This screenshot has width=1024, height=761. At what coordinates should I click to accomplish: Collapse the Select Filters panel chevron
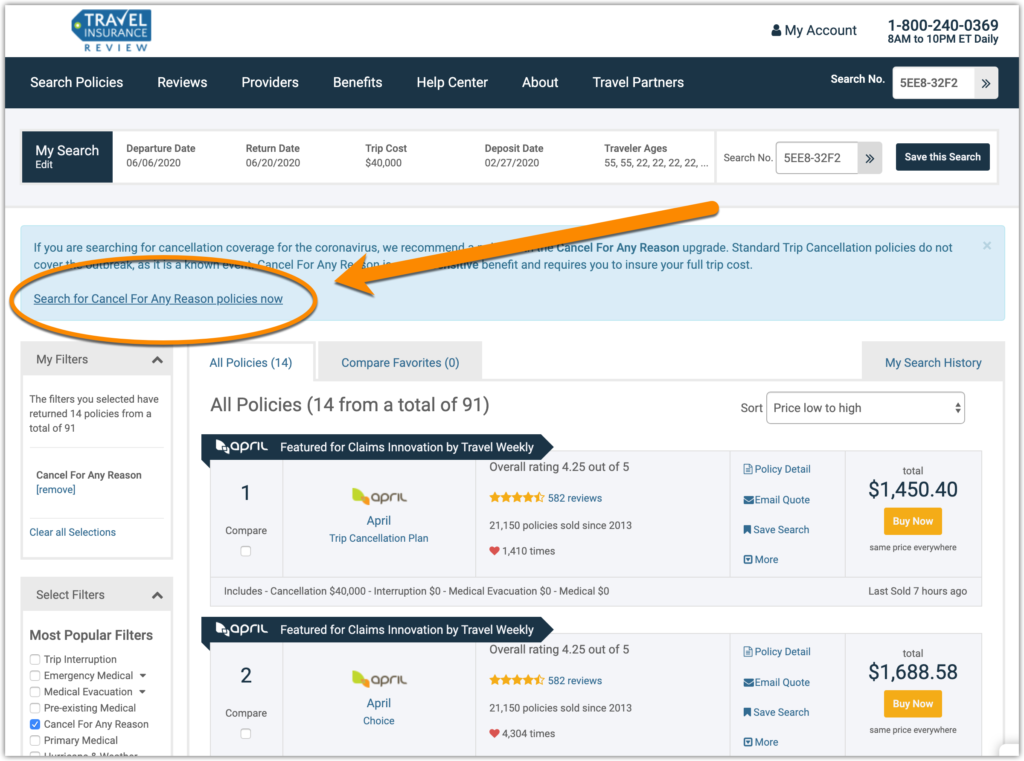[x=157, y=595]
